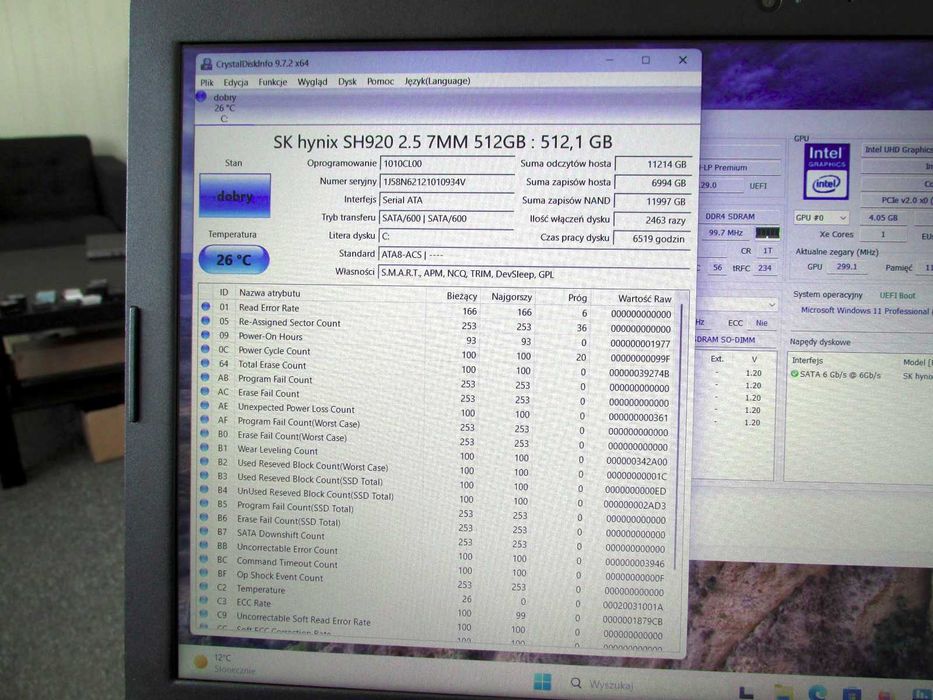Open the weather widget showing 12°C
933x700 pixels.
click(224, 663)
